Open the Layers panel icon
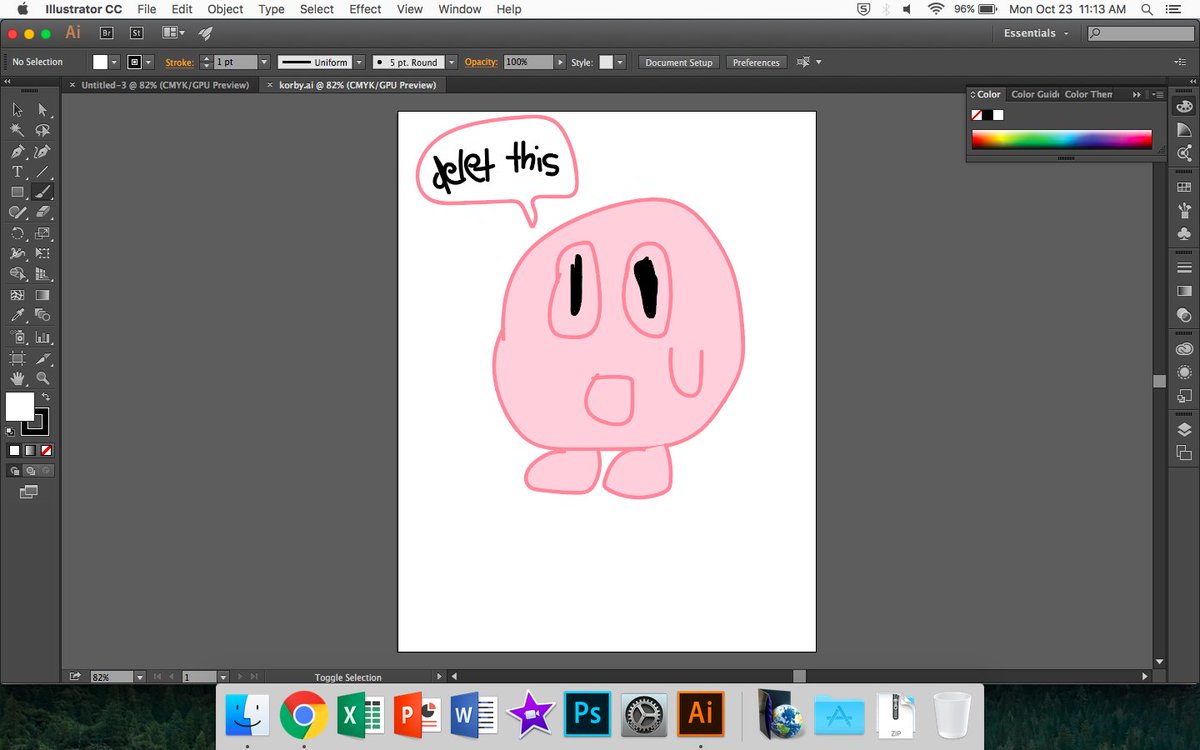1200x750 pixels. [x=1184, y=429]
